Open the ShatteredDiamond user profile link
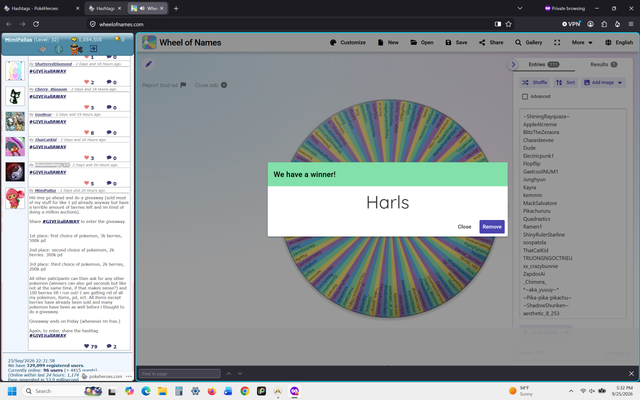This screenshot has width=640, height=400. pos(53,64)
